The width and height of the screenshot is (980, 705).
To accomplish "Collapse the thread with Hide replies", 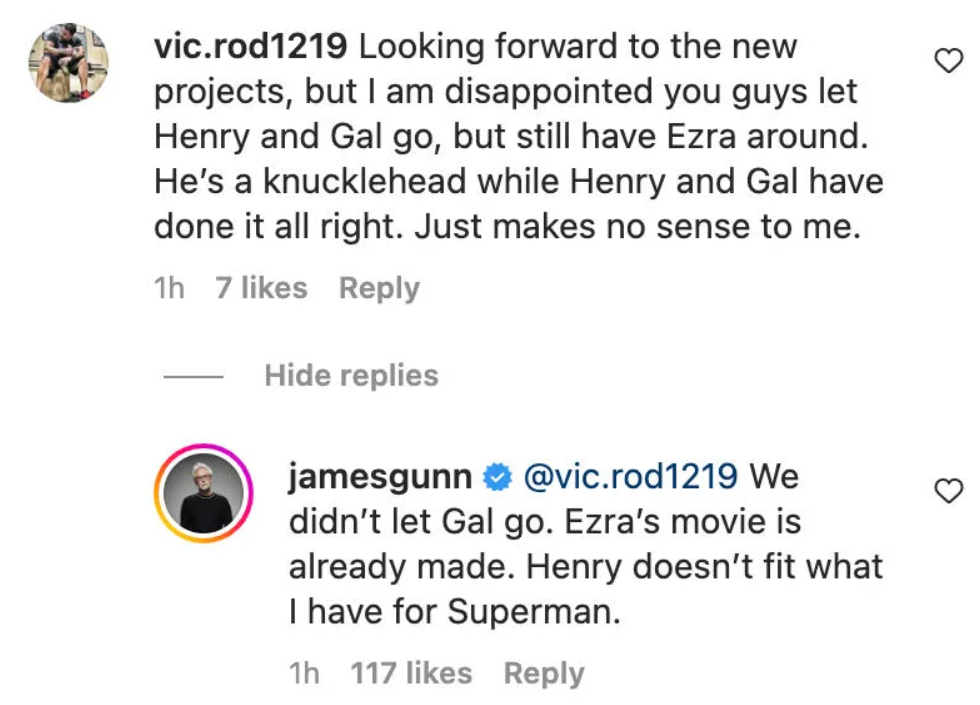I will click(351, 375).
